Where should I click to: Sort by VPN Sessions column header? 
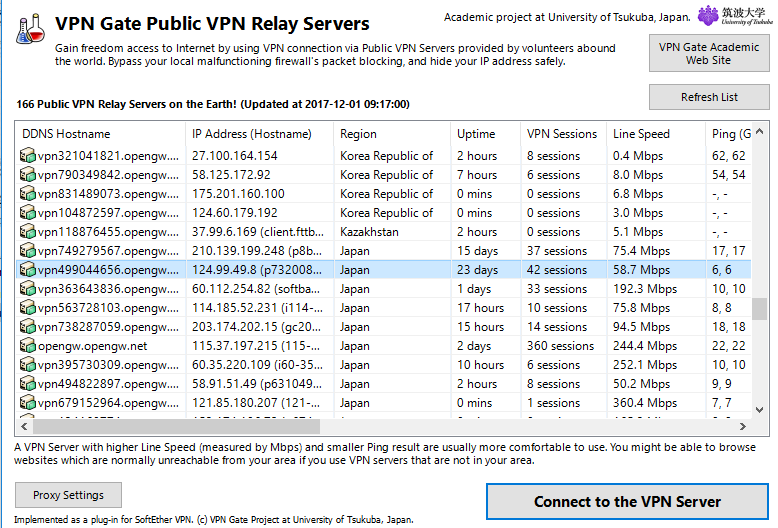click(x=564, y=134)
